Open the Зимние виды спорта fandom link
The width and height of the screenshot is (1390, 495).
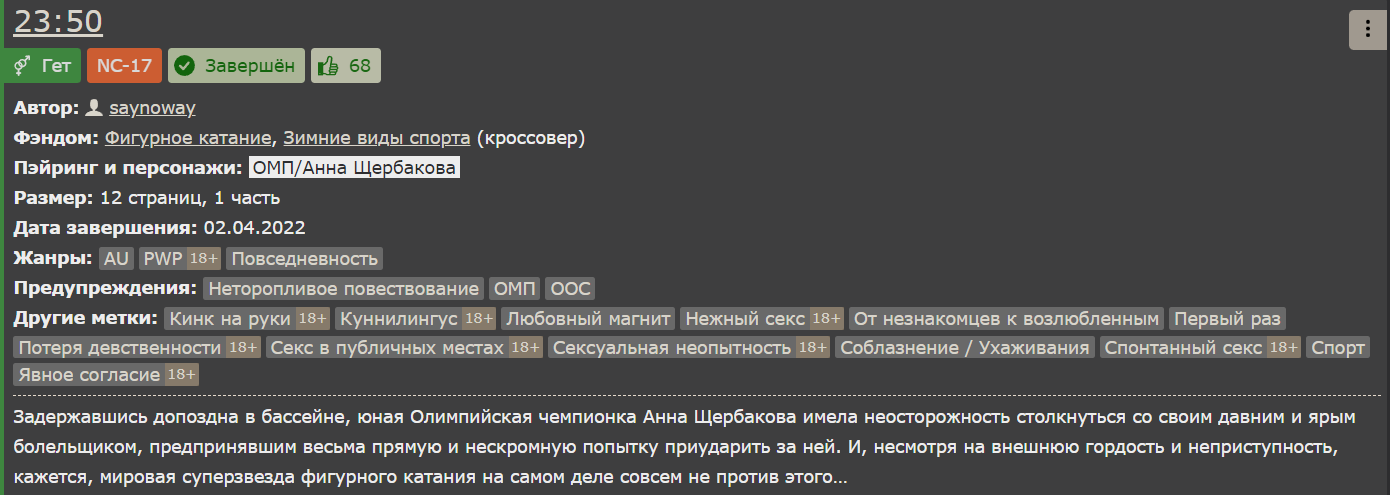click(x=377, y=138)
